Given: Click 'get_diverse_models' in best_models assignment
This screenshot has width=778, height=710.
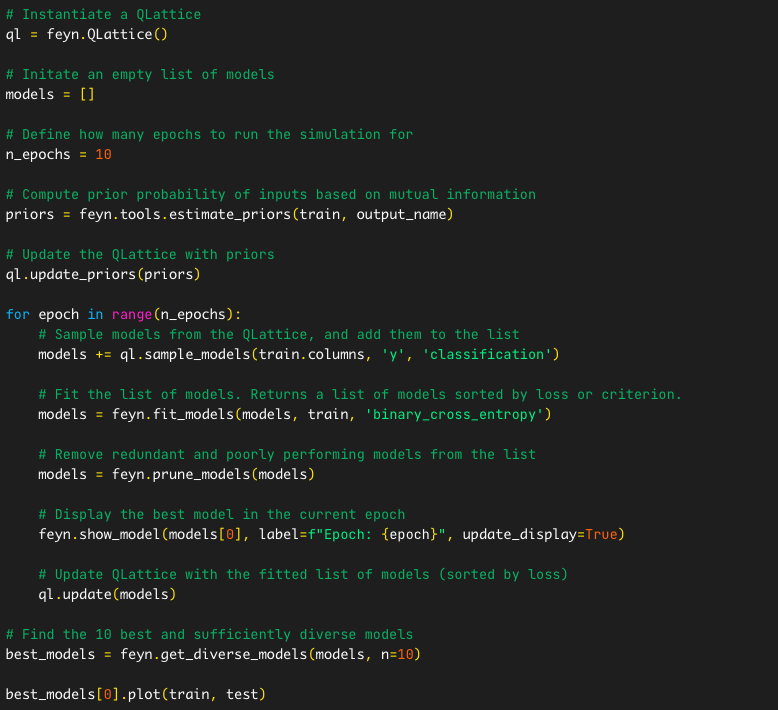Looking at the screenshot, I should tap(234, 654).
